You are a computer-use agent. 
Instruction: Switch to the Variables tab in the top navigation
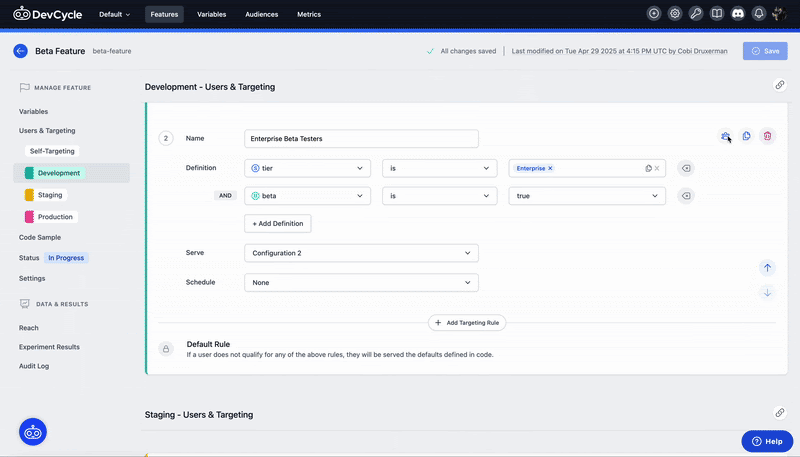pyautogui.click(x=211, y=15)
